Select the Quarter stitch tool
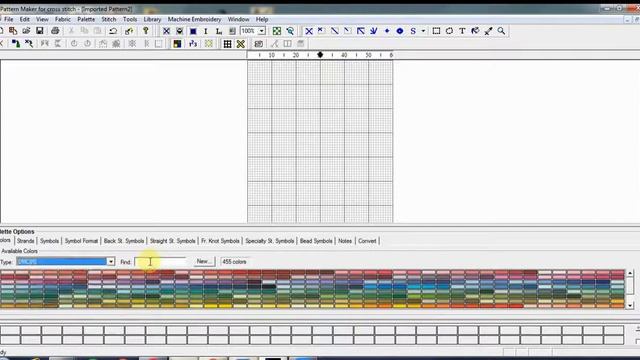Viewport: 640px width, 360px height. point(347,31)
